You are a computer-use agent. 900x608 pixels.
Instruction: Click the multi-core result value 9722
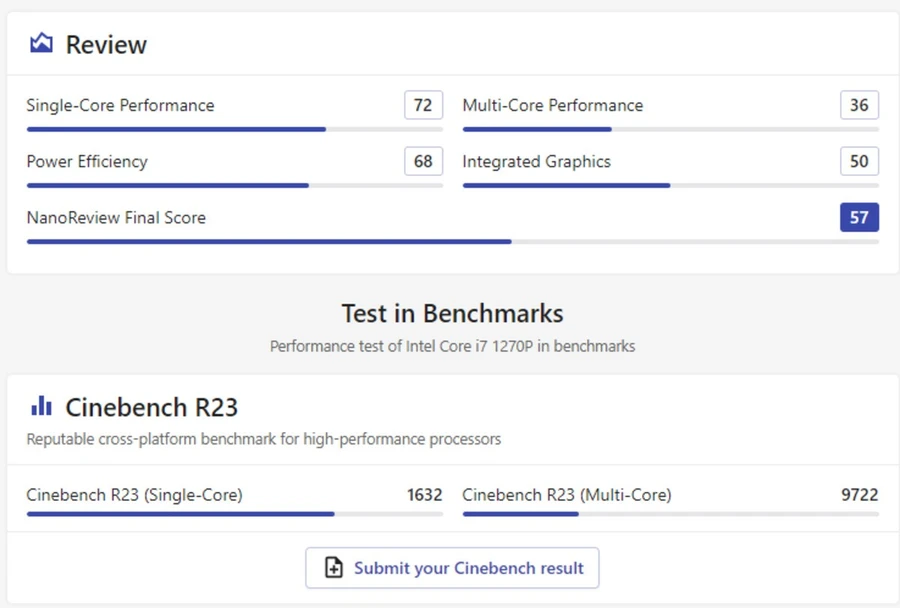(x=860, y=495)
